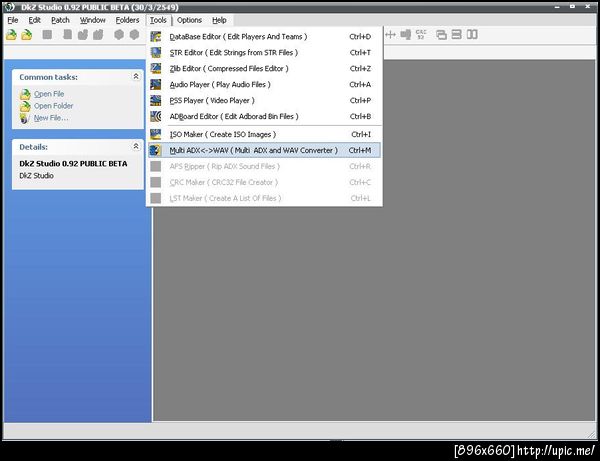The height and width of the screenshot is (461, 600).
Task: Click the window resize grip corner
Action: [x=591, y=434]
